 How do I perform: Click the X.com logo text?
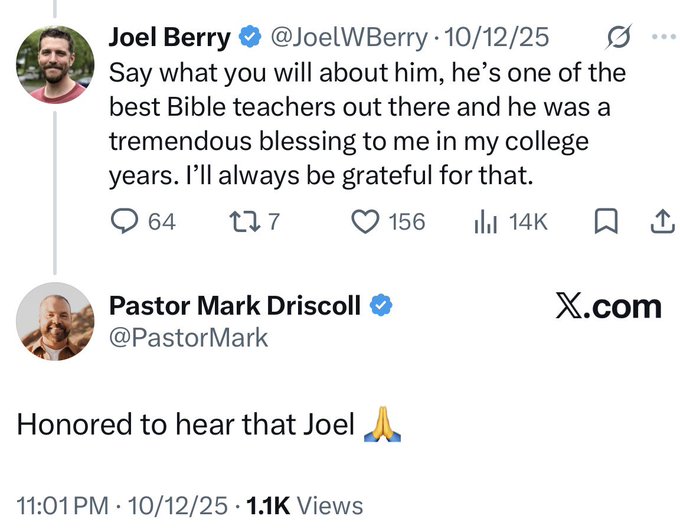608,307
